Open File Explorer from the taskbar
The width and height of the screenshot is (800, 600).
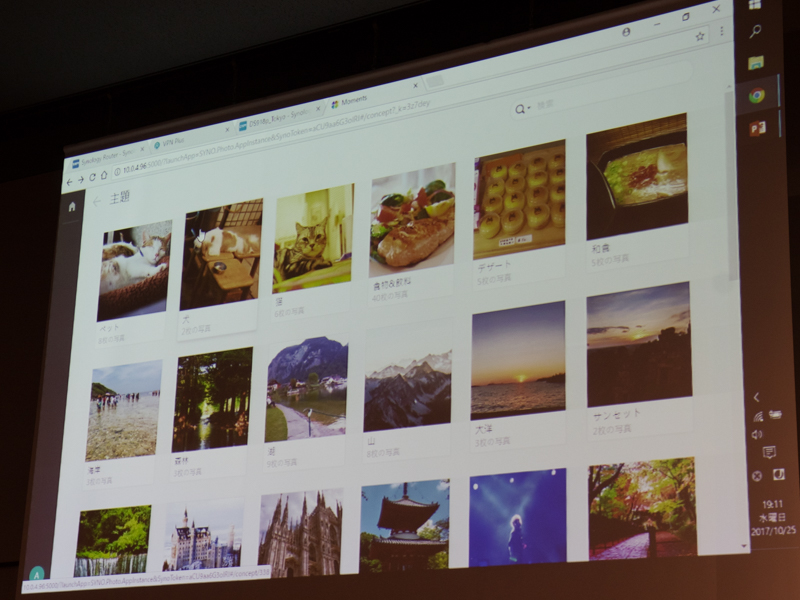(x=756, y=63)
